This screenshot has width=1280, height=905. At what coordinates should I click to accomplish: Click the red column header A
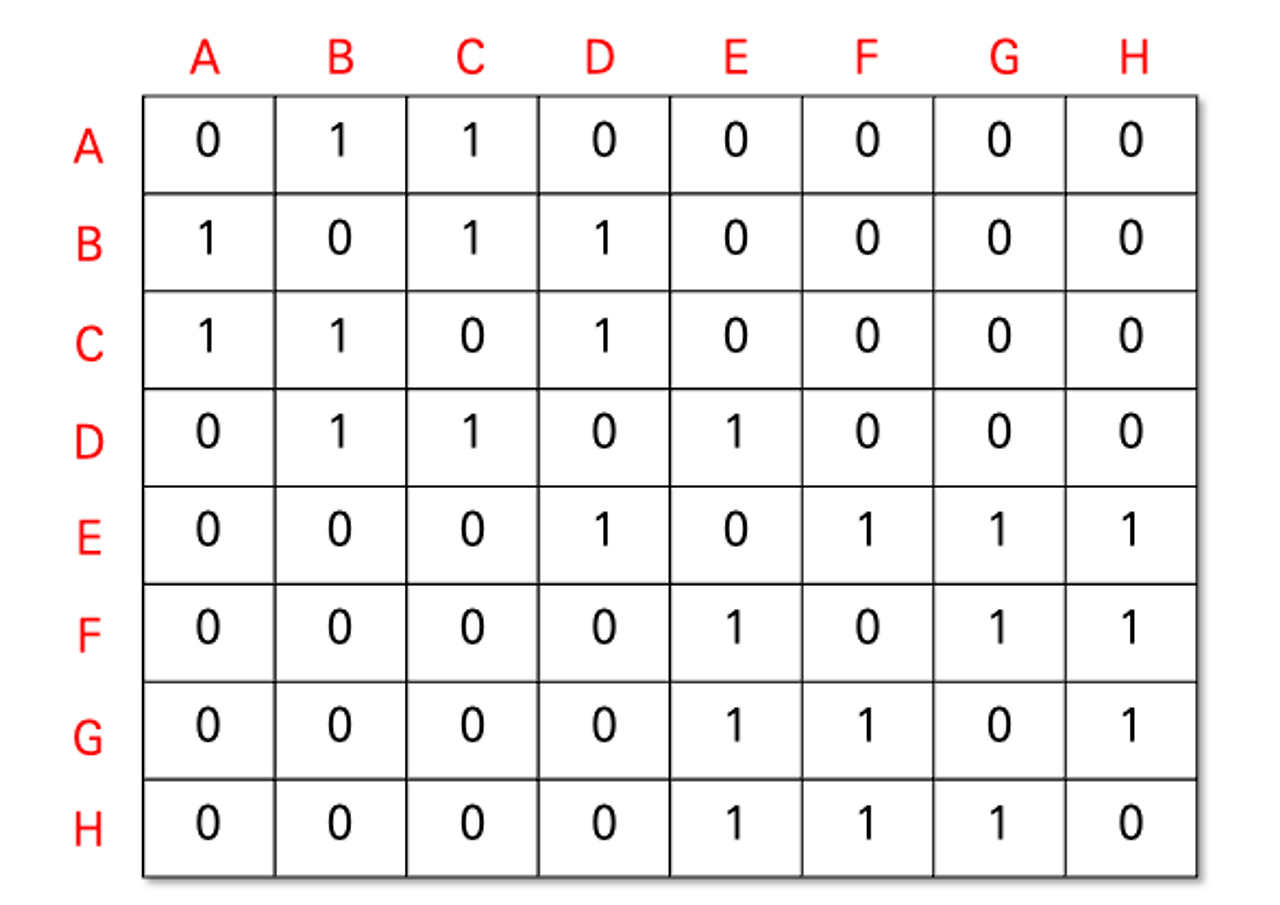click(x=205, y=59)
